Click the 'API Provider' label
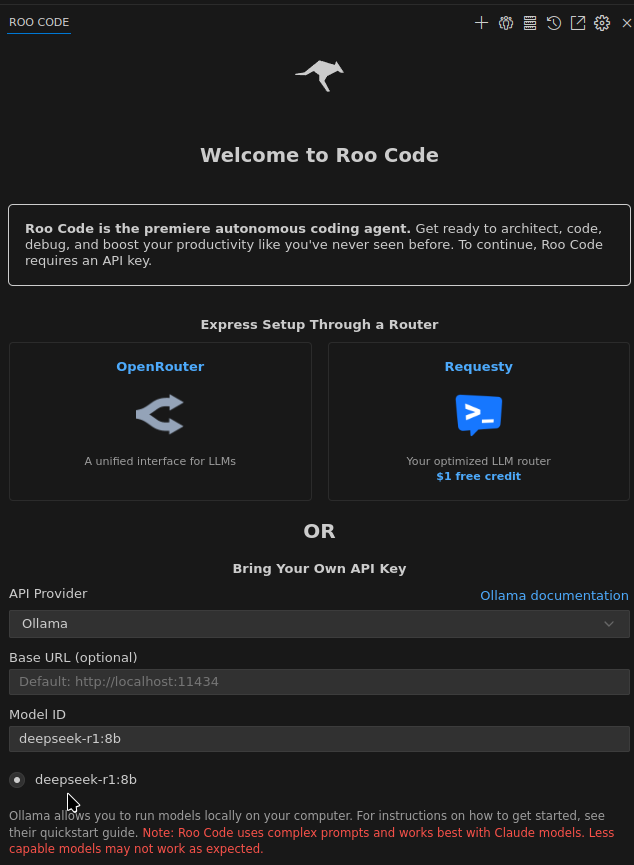 48,594
